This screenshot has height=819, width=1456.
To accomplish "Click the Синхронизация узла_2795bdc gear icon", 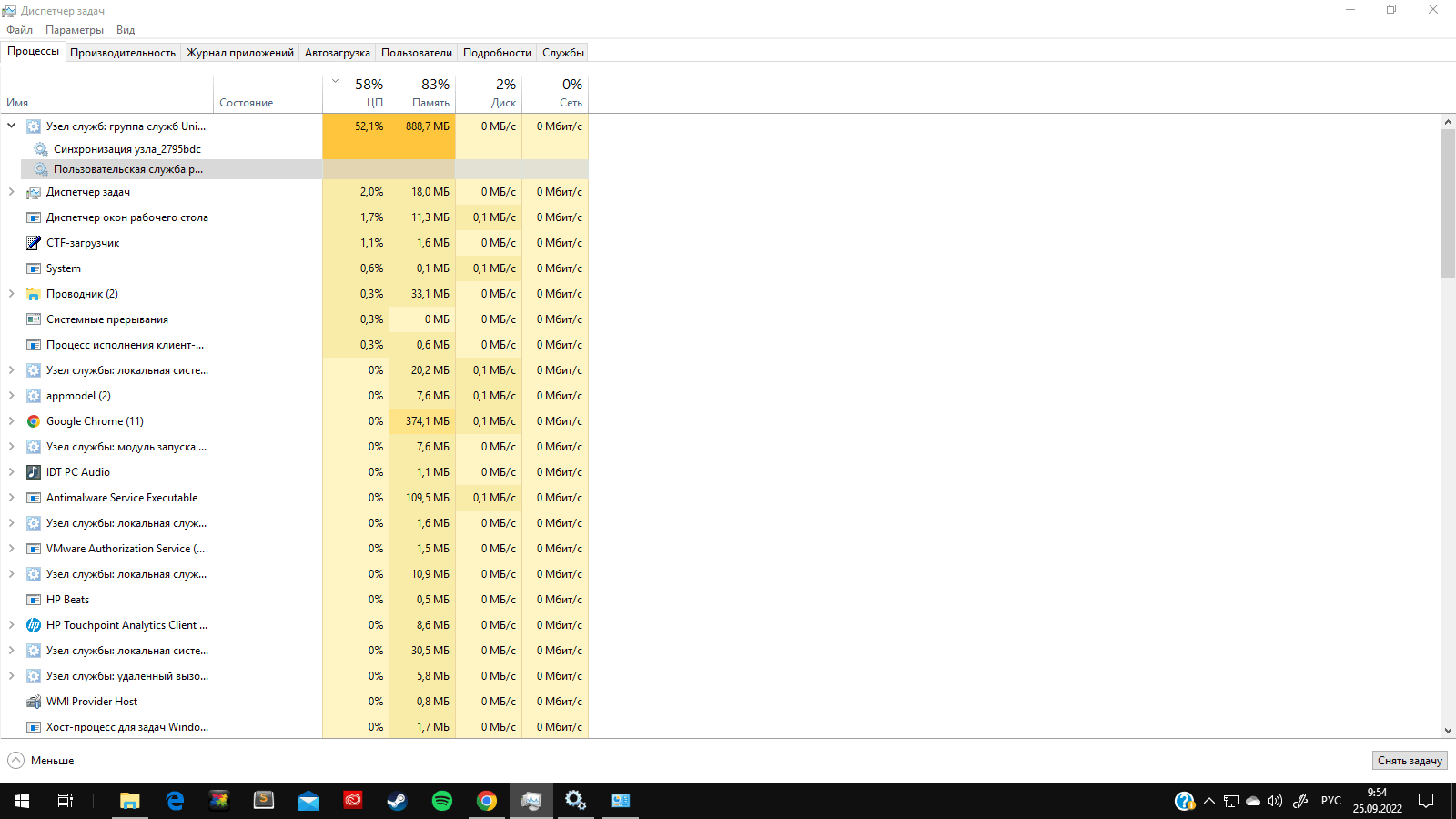I will (41, 149).
